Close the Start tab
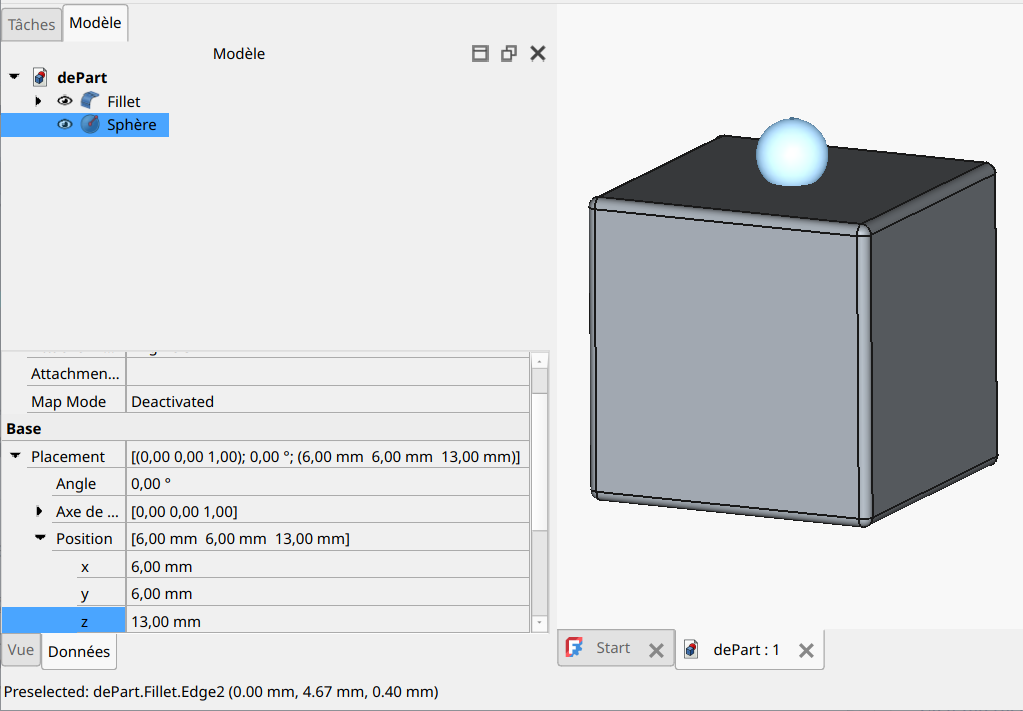Screen dimensions: 1023x711 pos(656,650)
